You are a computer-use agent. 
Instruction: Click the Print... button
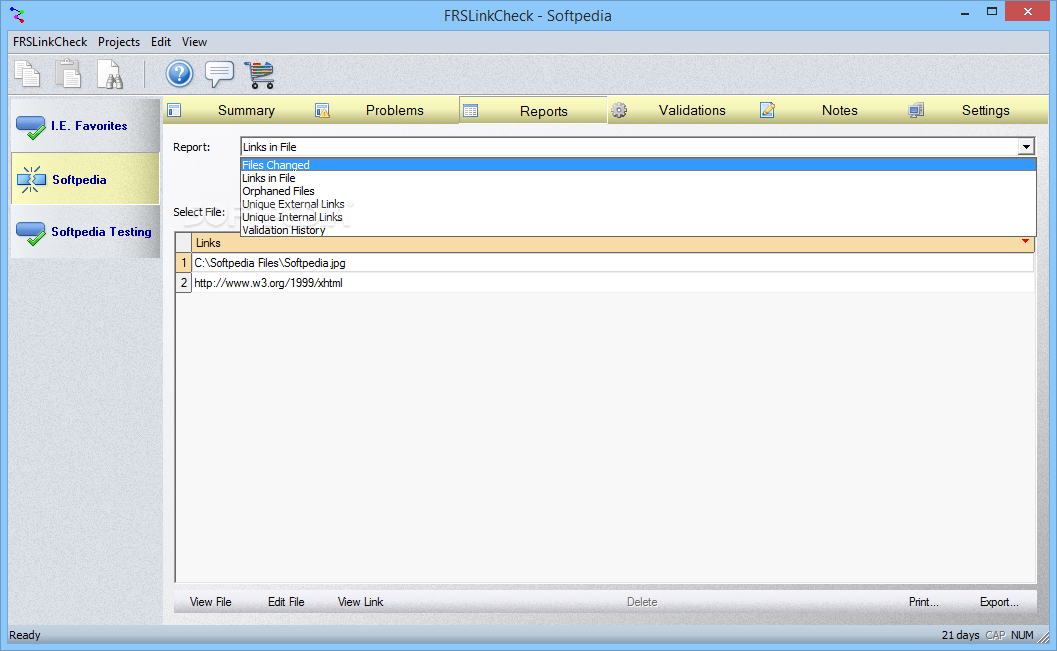(924, 602)
